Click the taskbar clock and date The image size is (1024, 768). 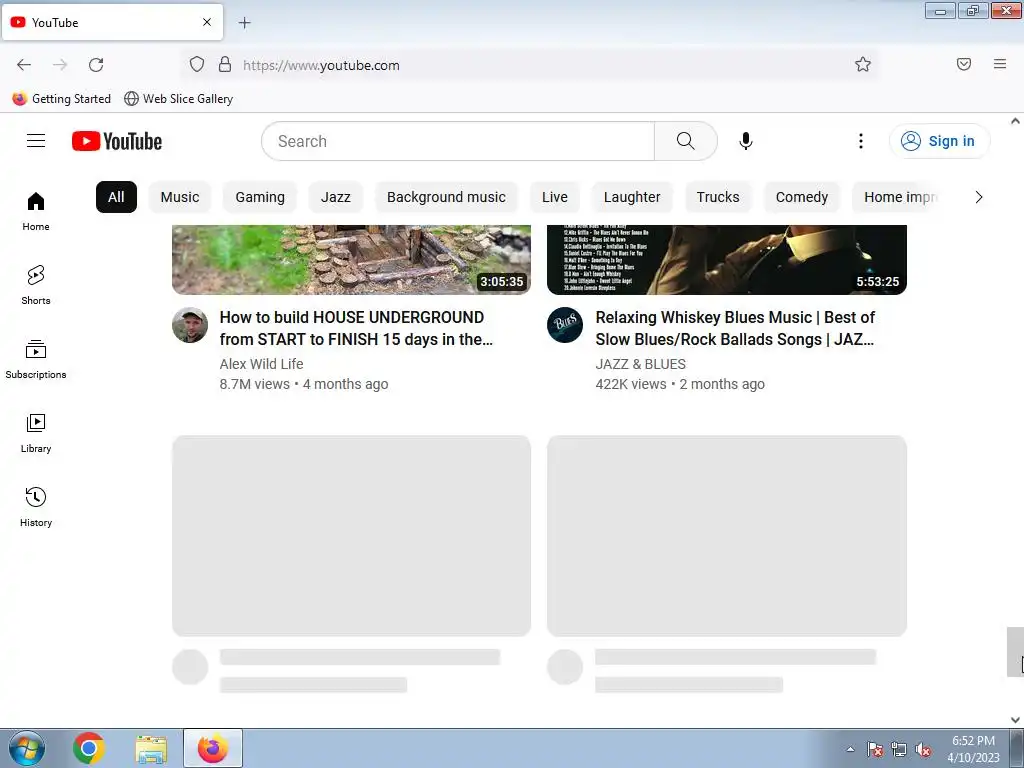[973, 749]
